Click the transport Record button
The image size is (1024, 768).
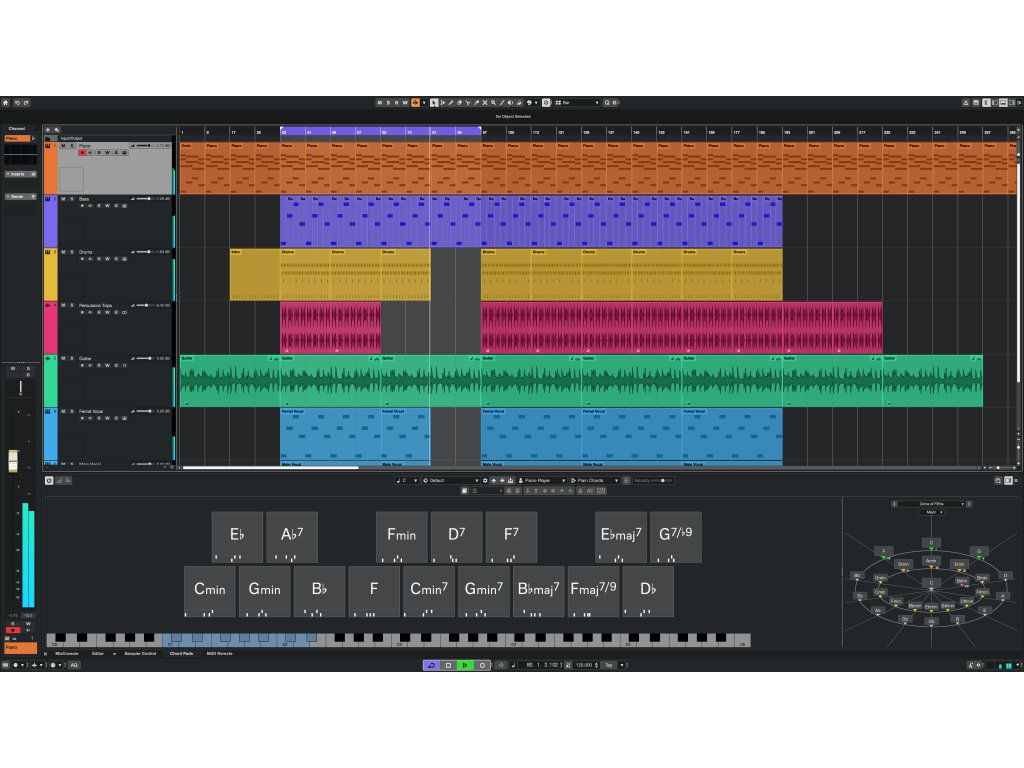[482, 665]
